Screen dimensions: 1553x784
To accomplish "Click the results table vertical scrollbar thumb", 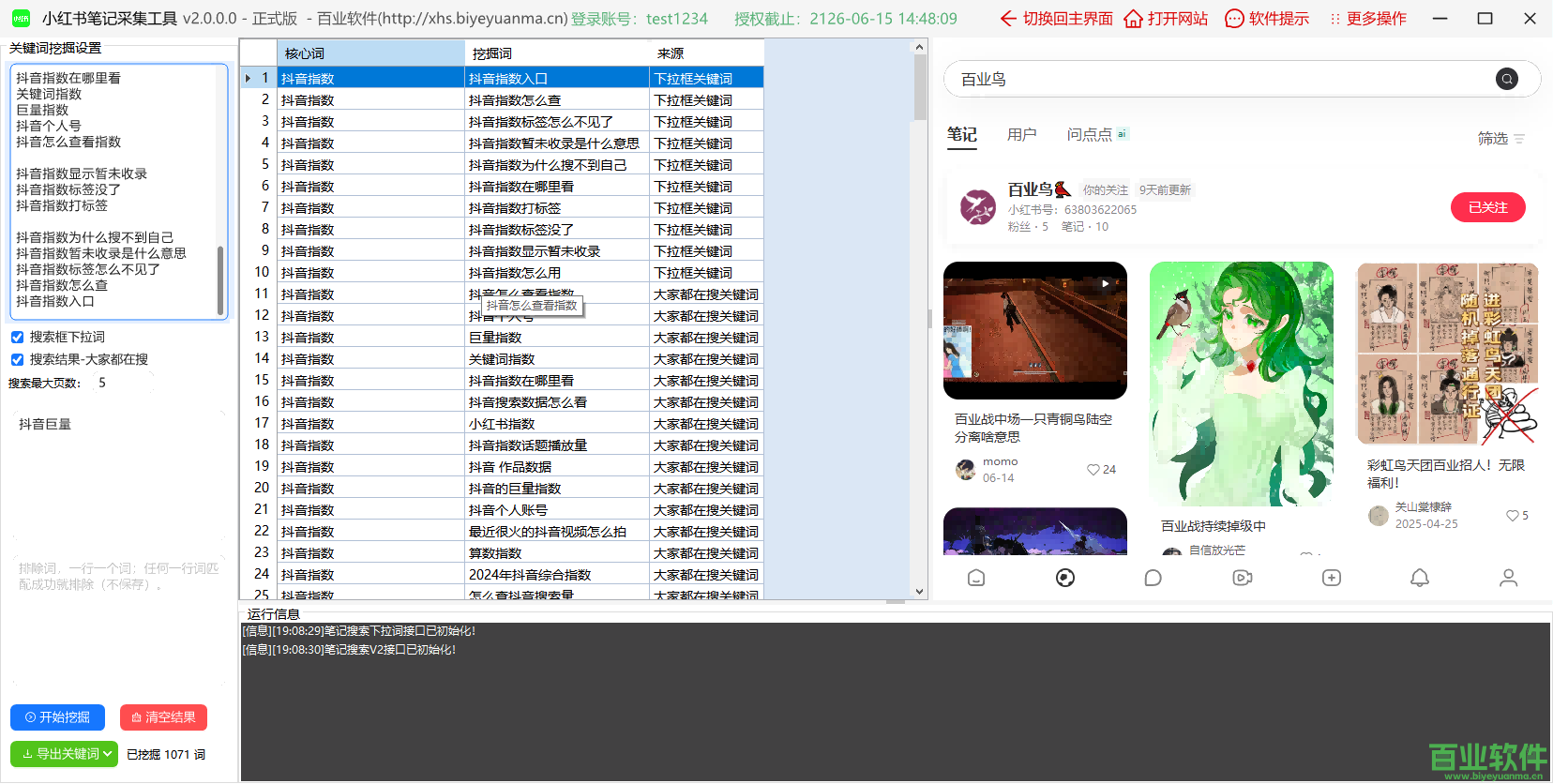I will (920, 88).
